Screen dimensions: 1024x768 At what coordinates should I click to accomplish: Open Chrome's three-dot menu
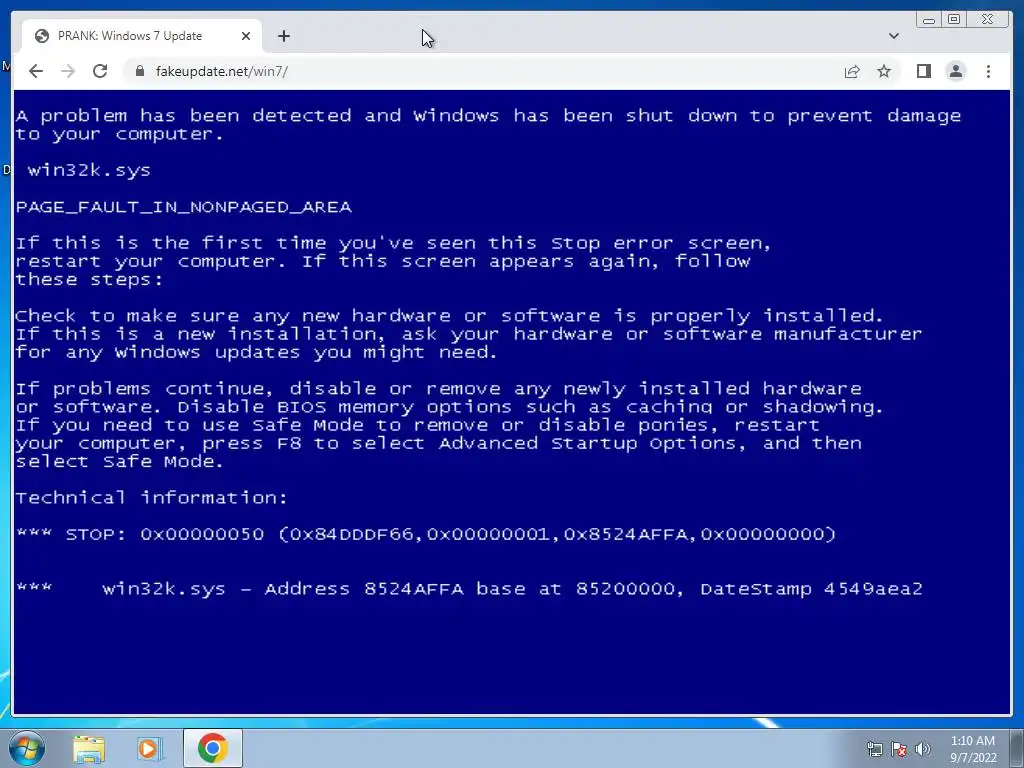click(988, 71)
